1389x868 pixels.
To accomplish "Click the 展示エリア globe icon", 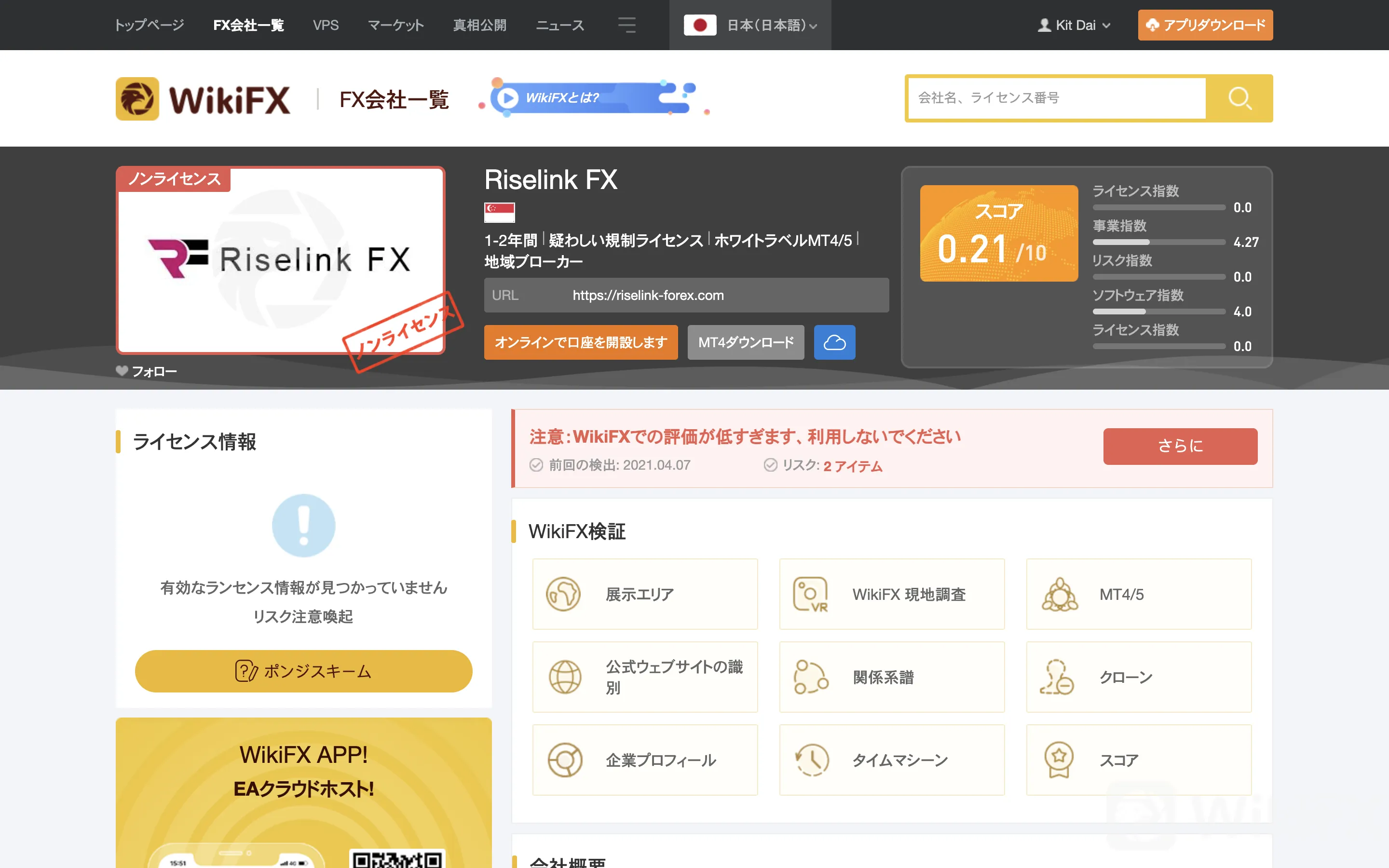I will 564,594.
